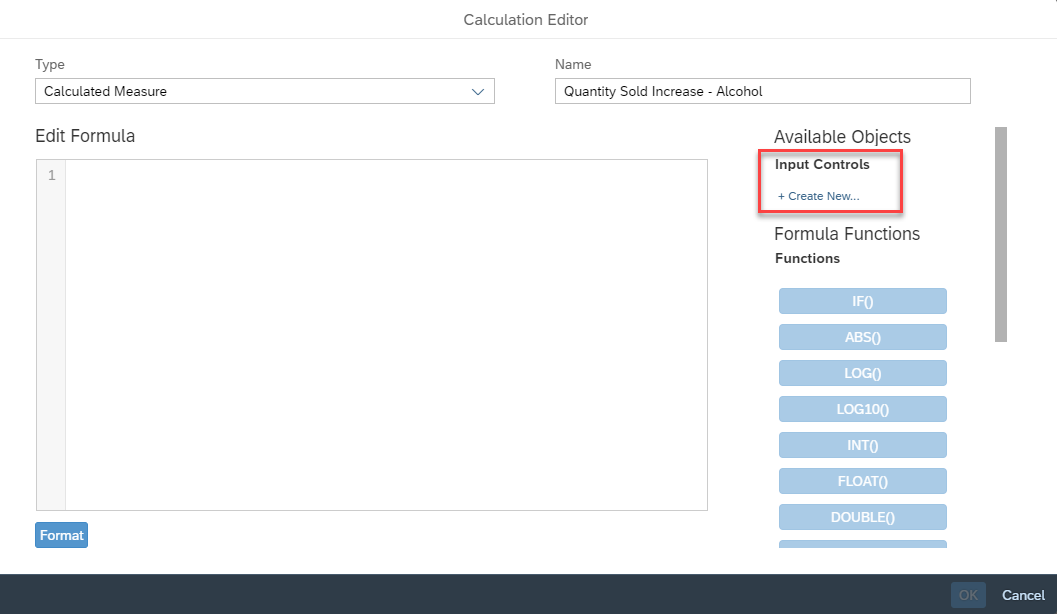Add the FLOAT() function

[x=862, y=481]
